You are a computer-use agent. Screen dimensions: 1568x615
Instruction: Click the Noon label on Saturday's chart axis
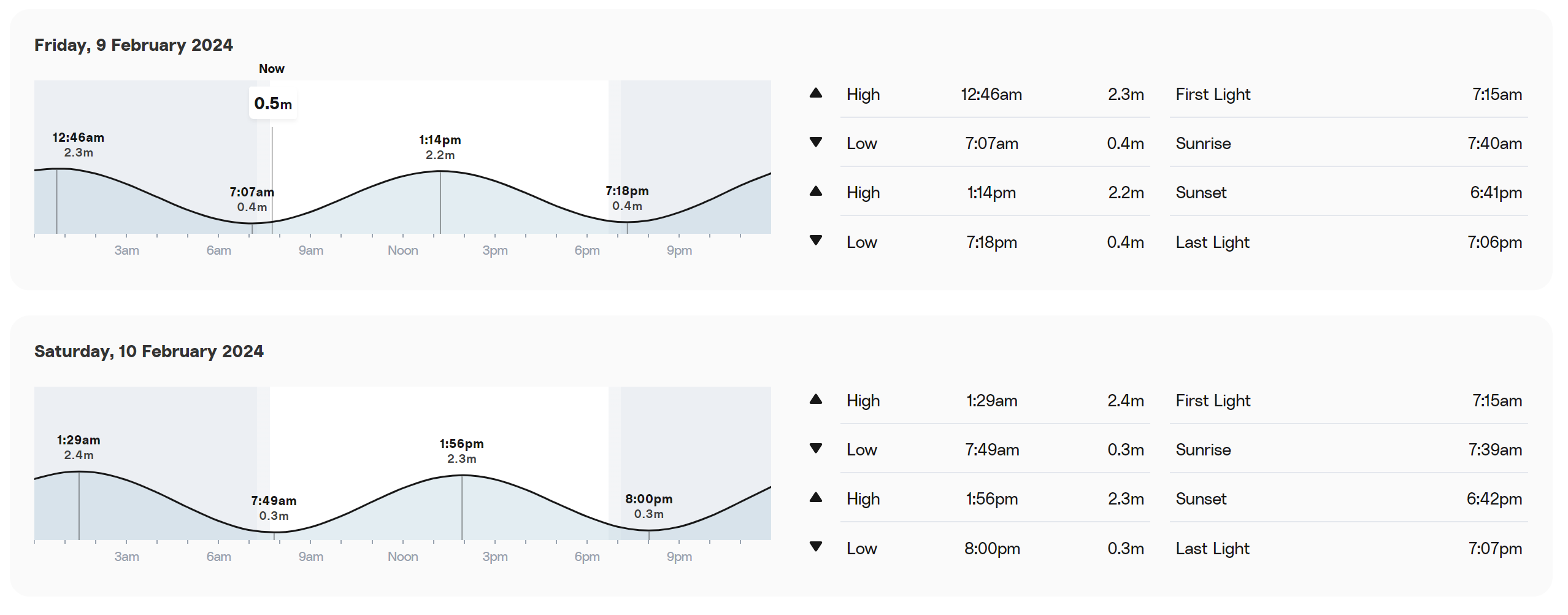[x=403, y=557]
